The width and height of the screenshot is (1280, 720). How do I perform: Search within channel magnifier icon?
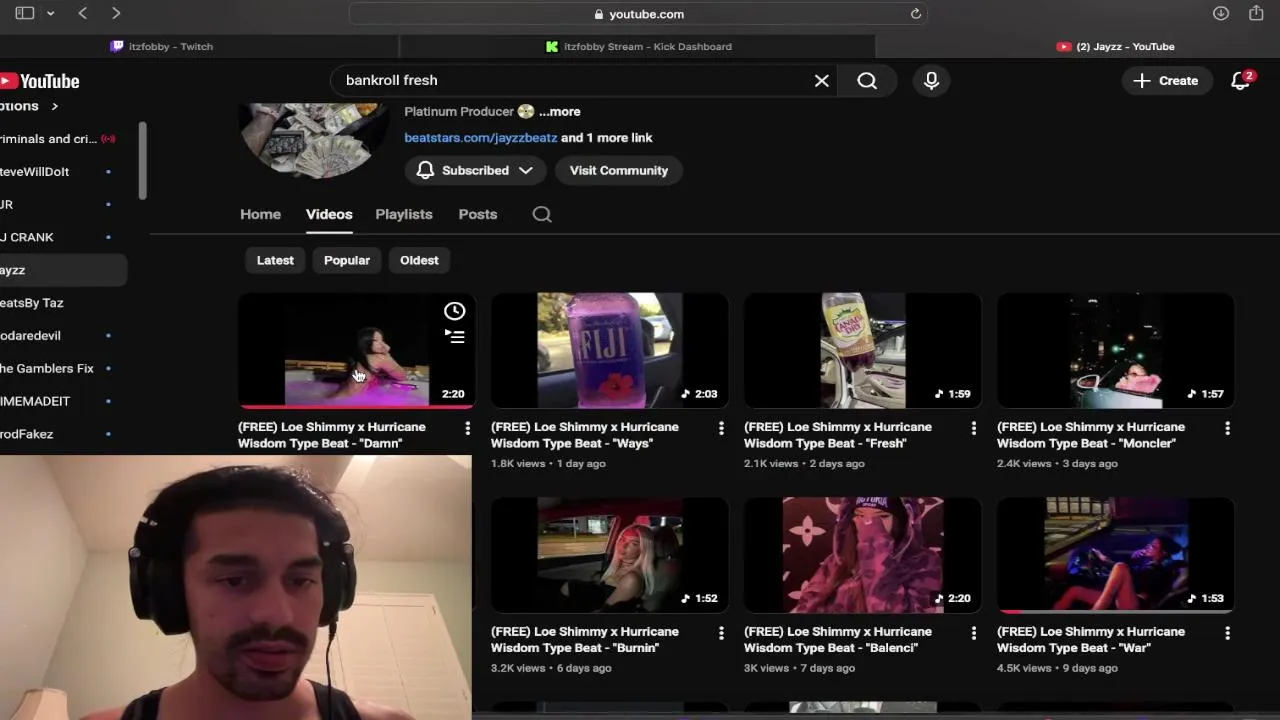(x=542, y=214)
